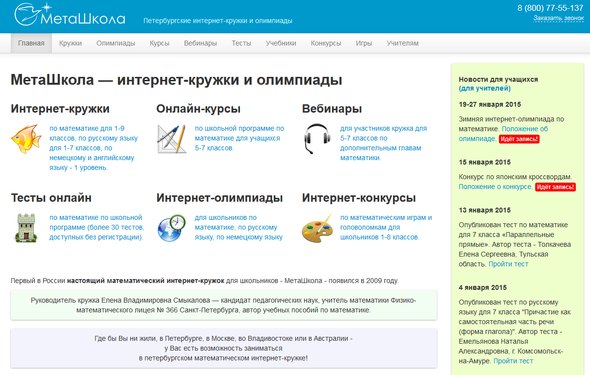Screen dimensions: 590x375
Task: Select the Главная tab
Action: tap(31, 43)
